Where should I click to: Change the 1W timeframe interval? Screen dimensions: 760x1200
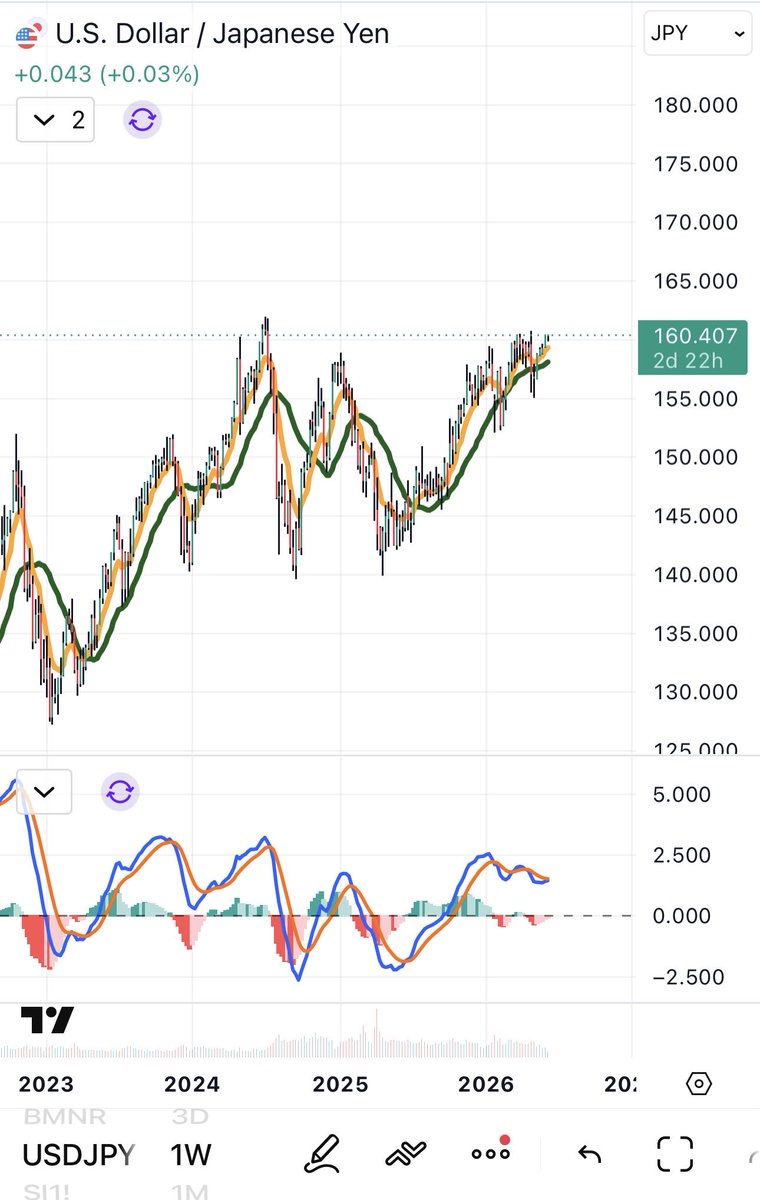(190, 1155)
